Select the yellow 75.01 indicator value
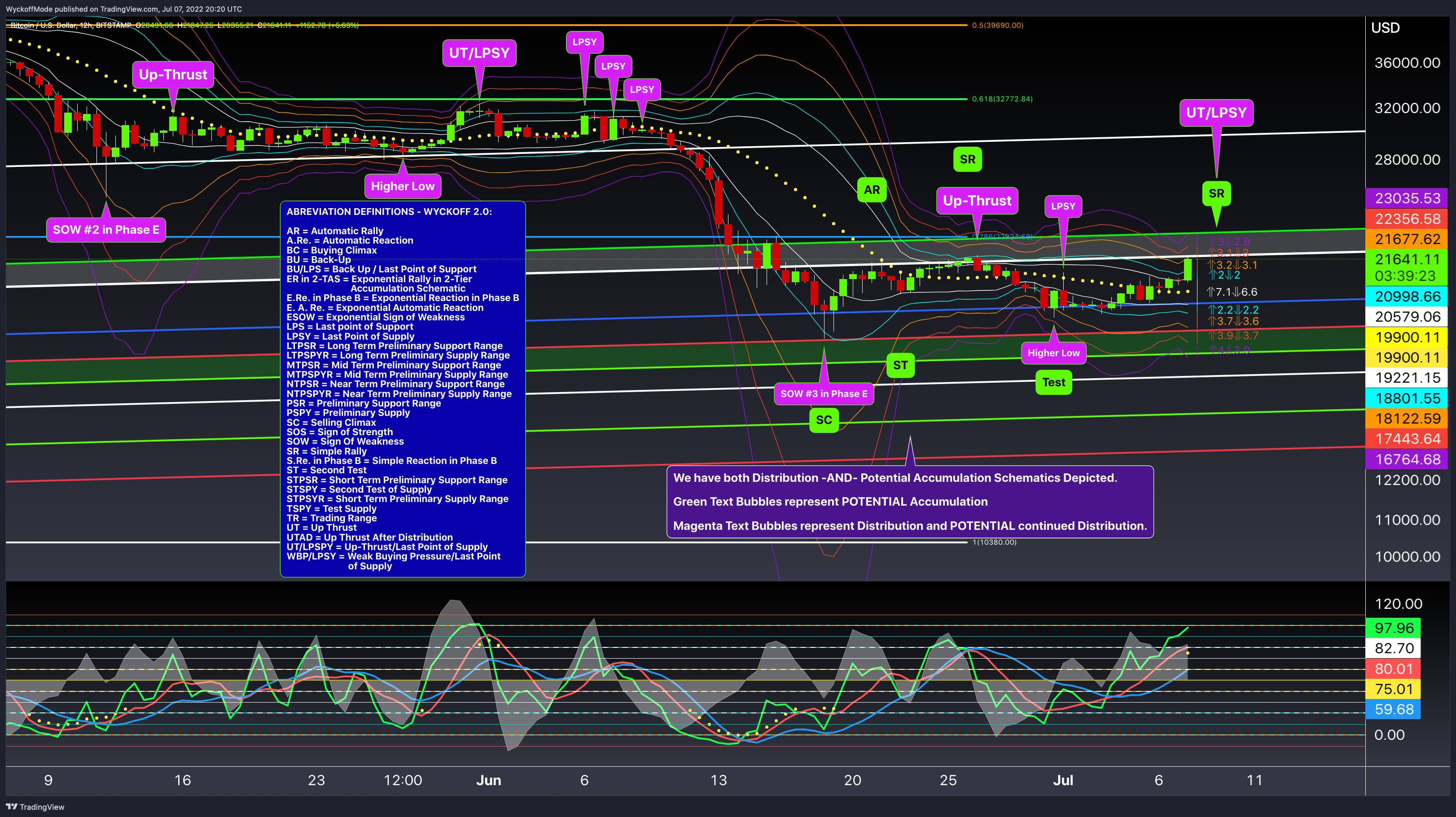1456x817 pixels. (x=1393, y=689)
